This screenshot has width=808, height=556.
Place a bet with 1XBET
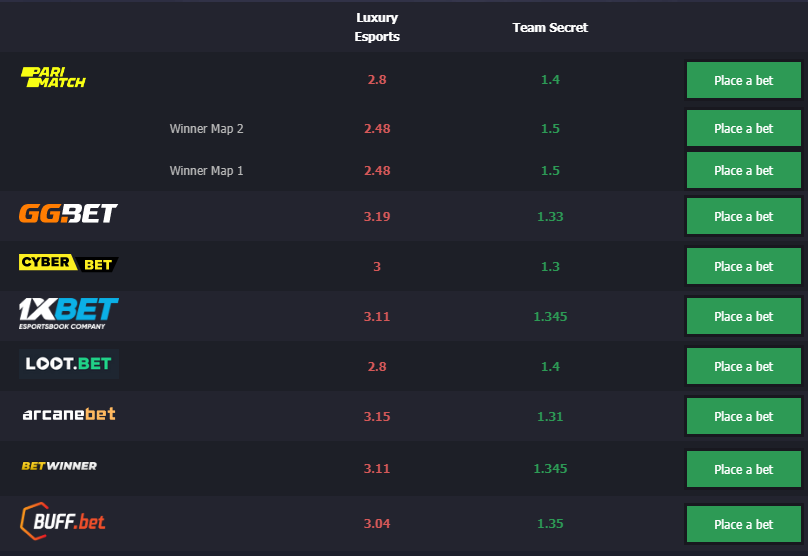point(744,316)
